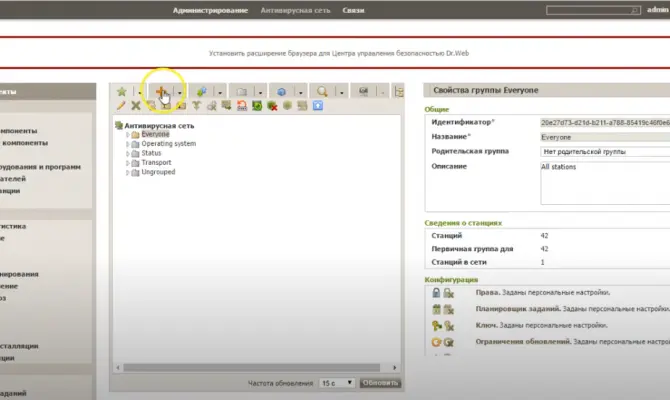Remove personal Ключ settings icon
The width and height of the screenshot is (670, 400).
point(449,326)
